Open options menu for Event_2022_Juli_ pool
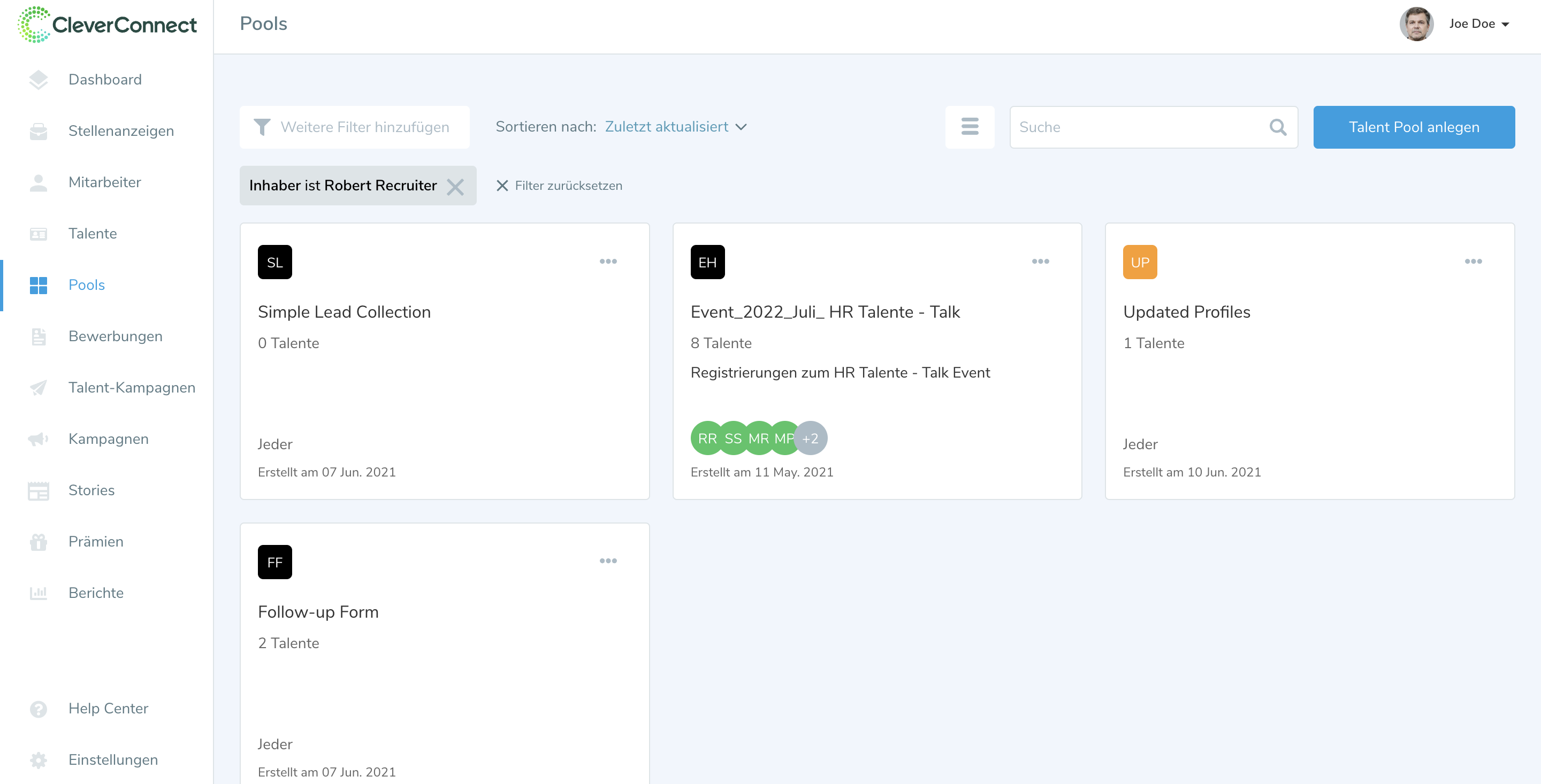The width and height of the screenshot is (1541, 784). pos(1040,262)
